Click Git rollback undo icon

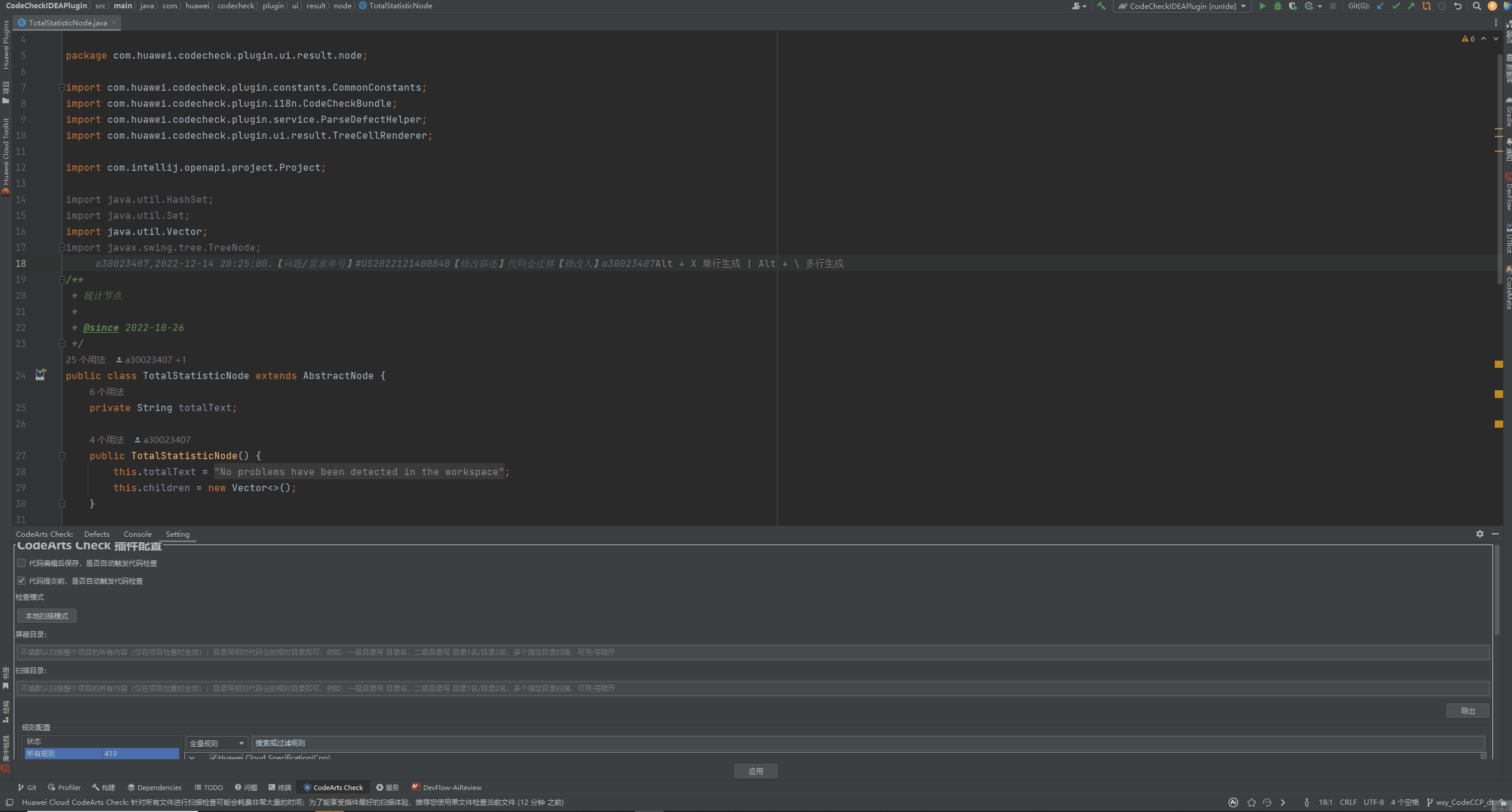pos(1458,6)
